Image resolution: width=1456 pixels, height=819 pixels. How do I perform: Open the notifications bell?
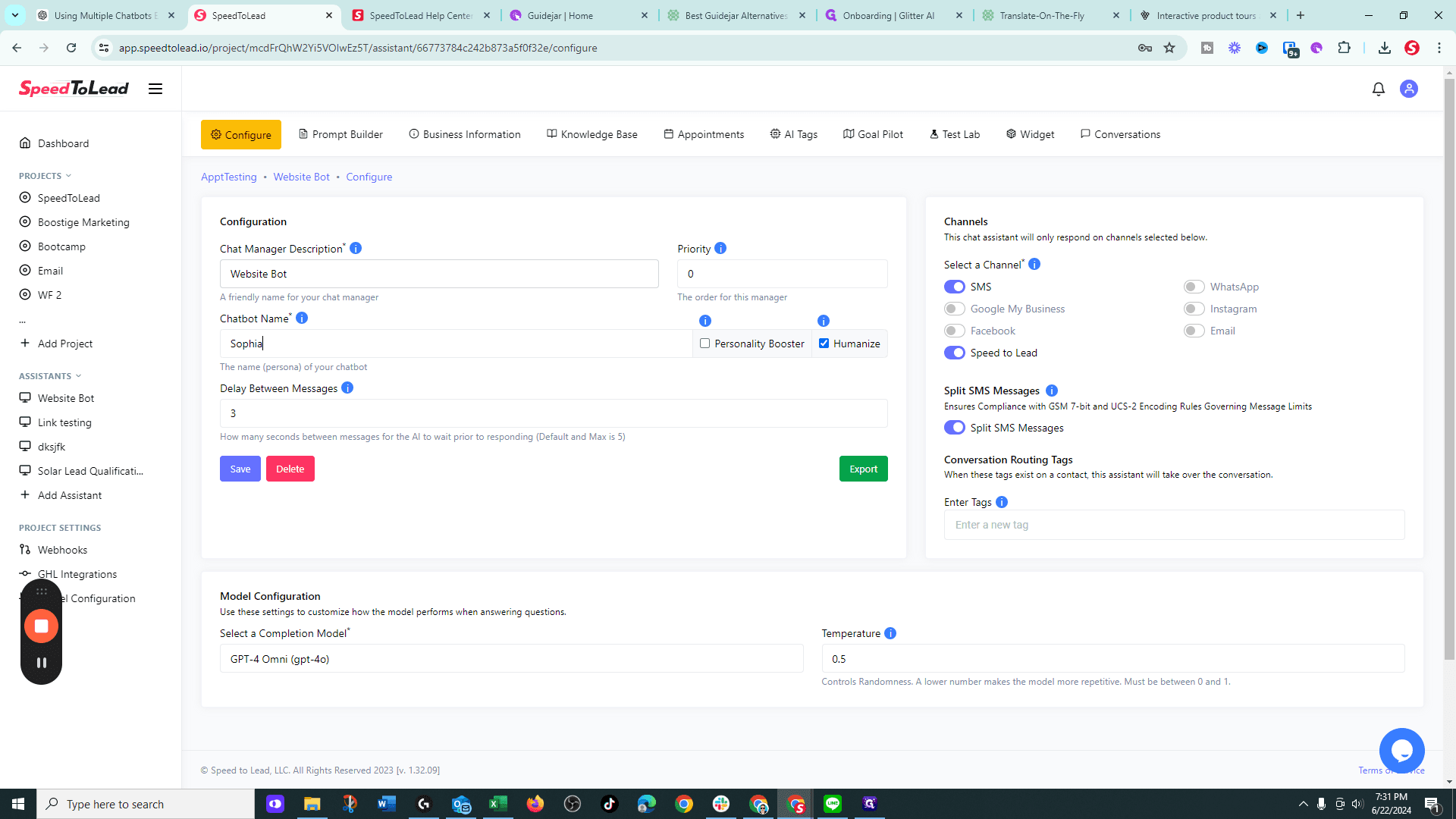pos(1379,89)
